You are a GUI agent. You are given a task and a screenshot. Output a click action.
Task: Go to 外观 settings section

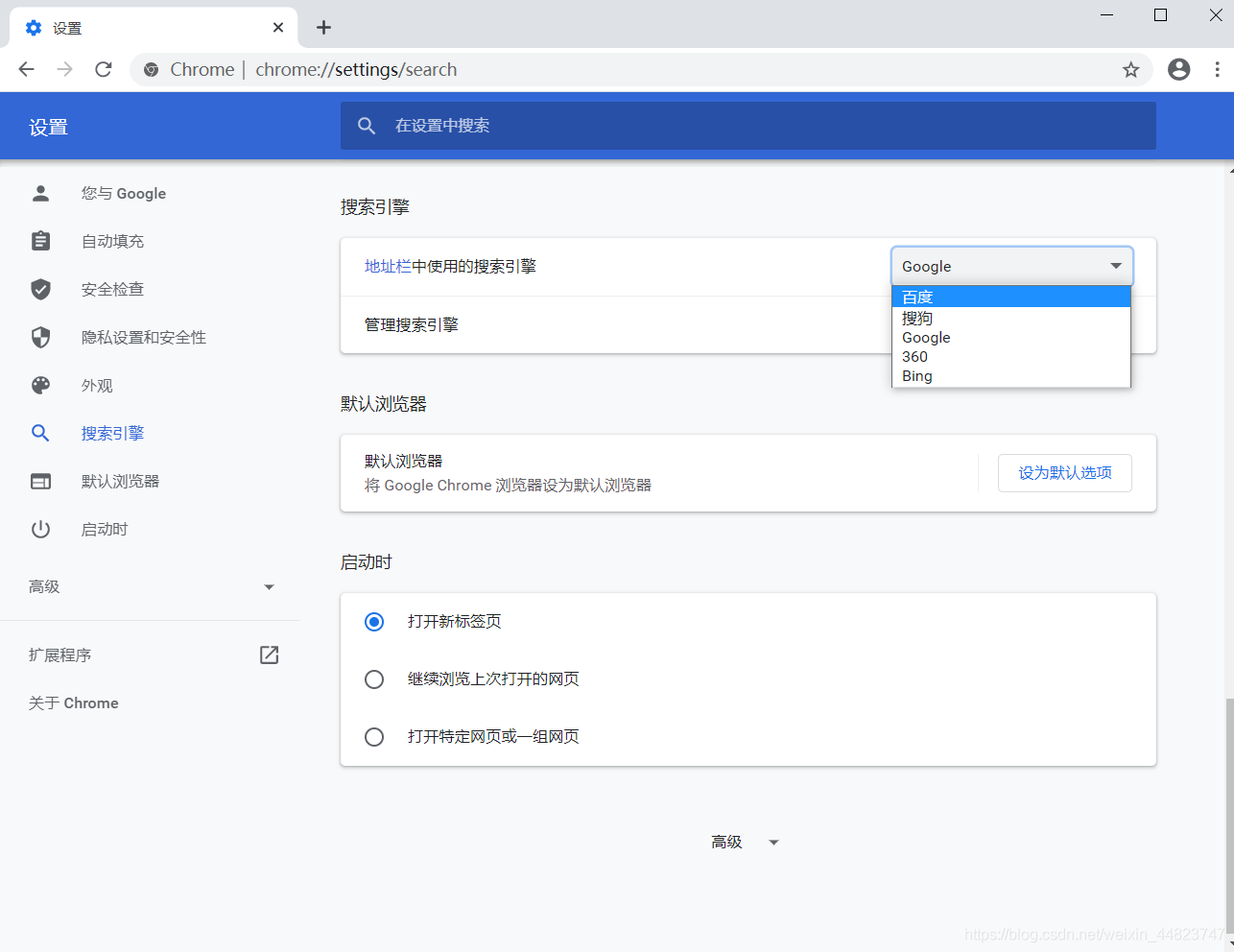coord(97,385)
